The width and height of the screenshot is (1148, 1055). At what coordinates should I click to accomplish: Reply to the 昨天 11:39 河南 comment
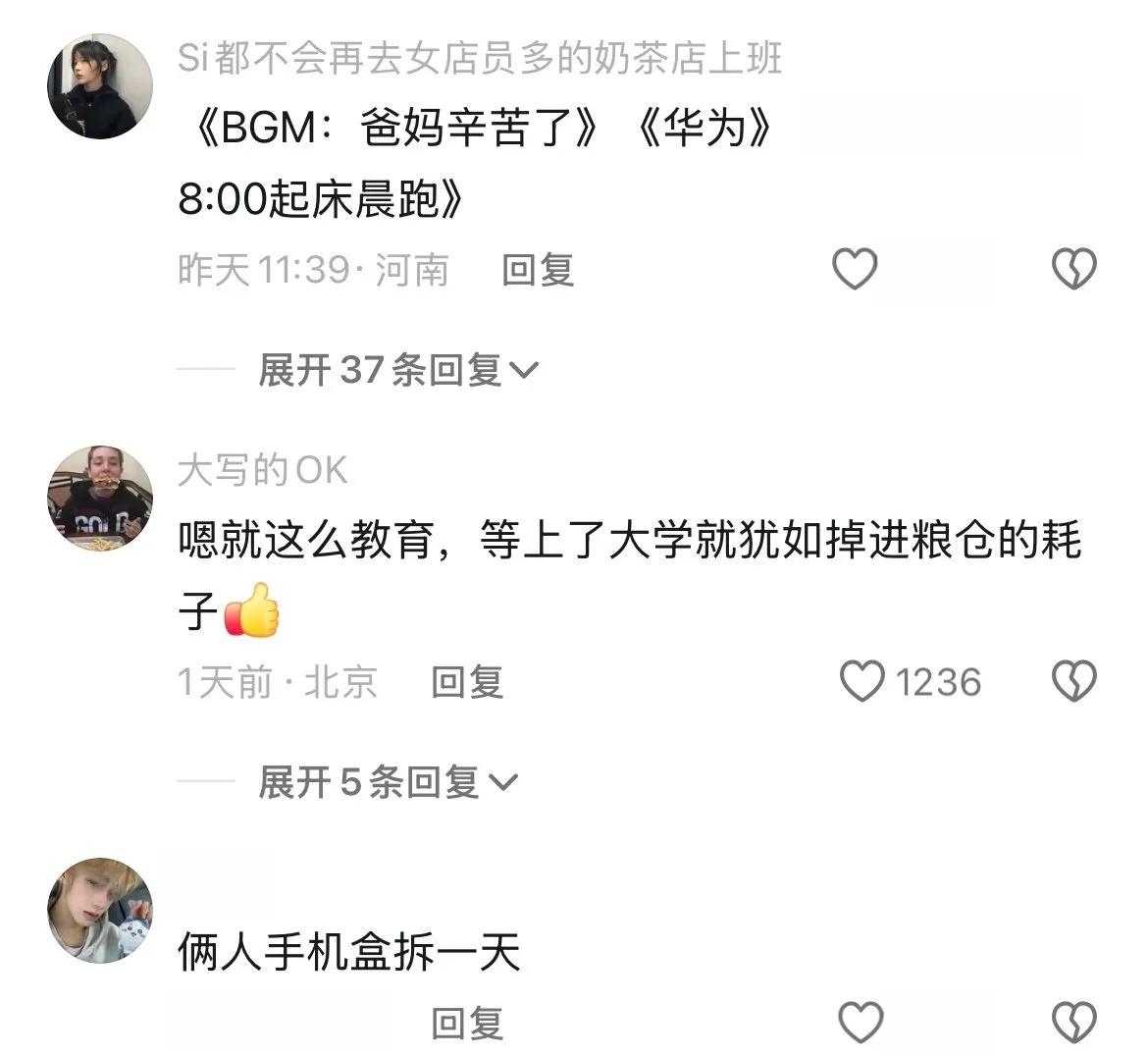(x=538, y=270)
